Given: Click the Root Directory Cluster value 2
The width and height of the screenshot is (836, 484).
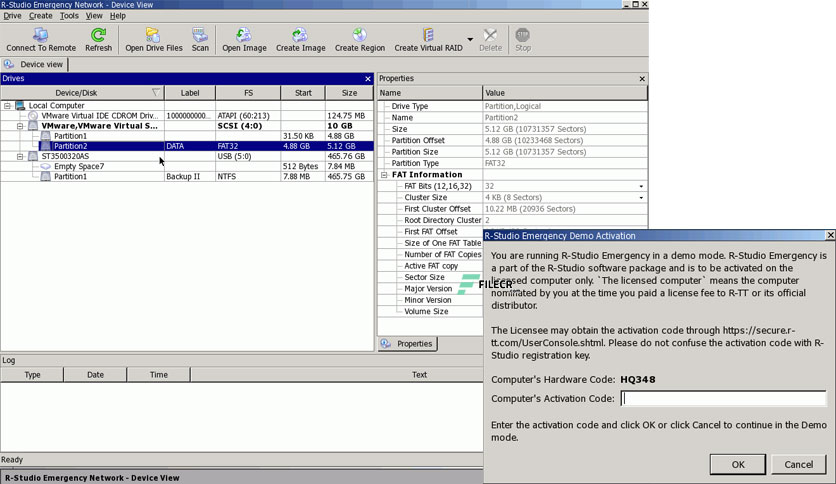Looking at the screenshot, I should tap(487, 220).
